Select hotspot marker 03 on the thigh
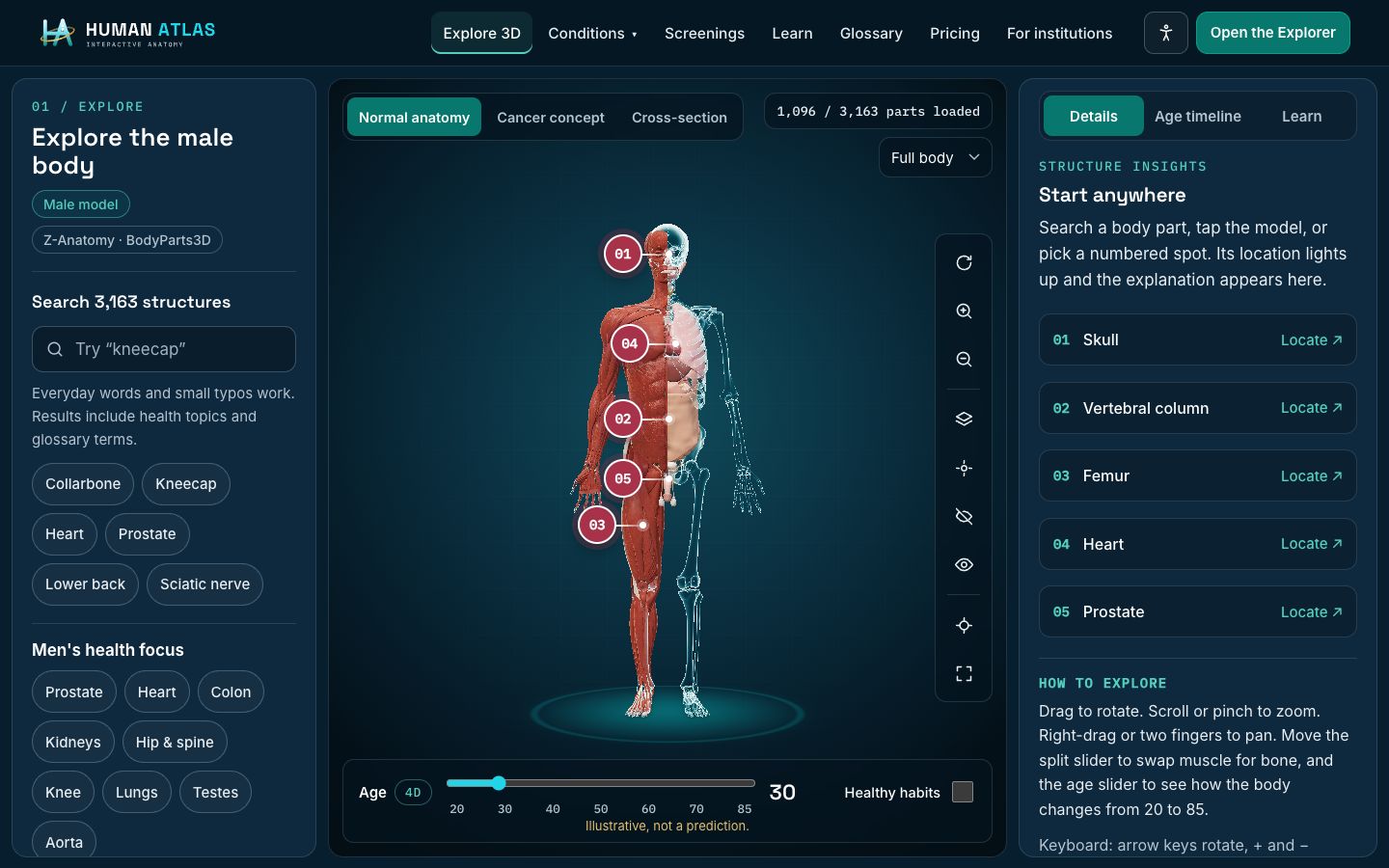The width and height of the screenshot is (1389, 868). coord(597,525)
